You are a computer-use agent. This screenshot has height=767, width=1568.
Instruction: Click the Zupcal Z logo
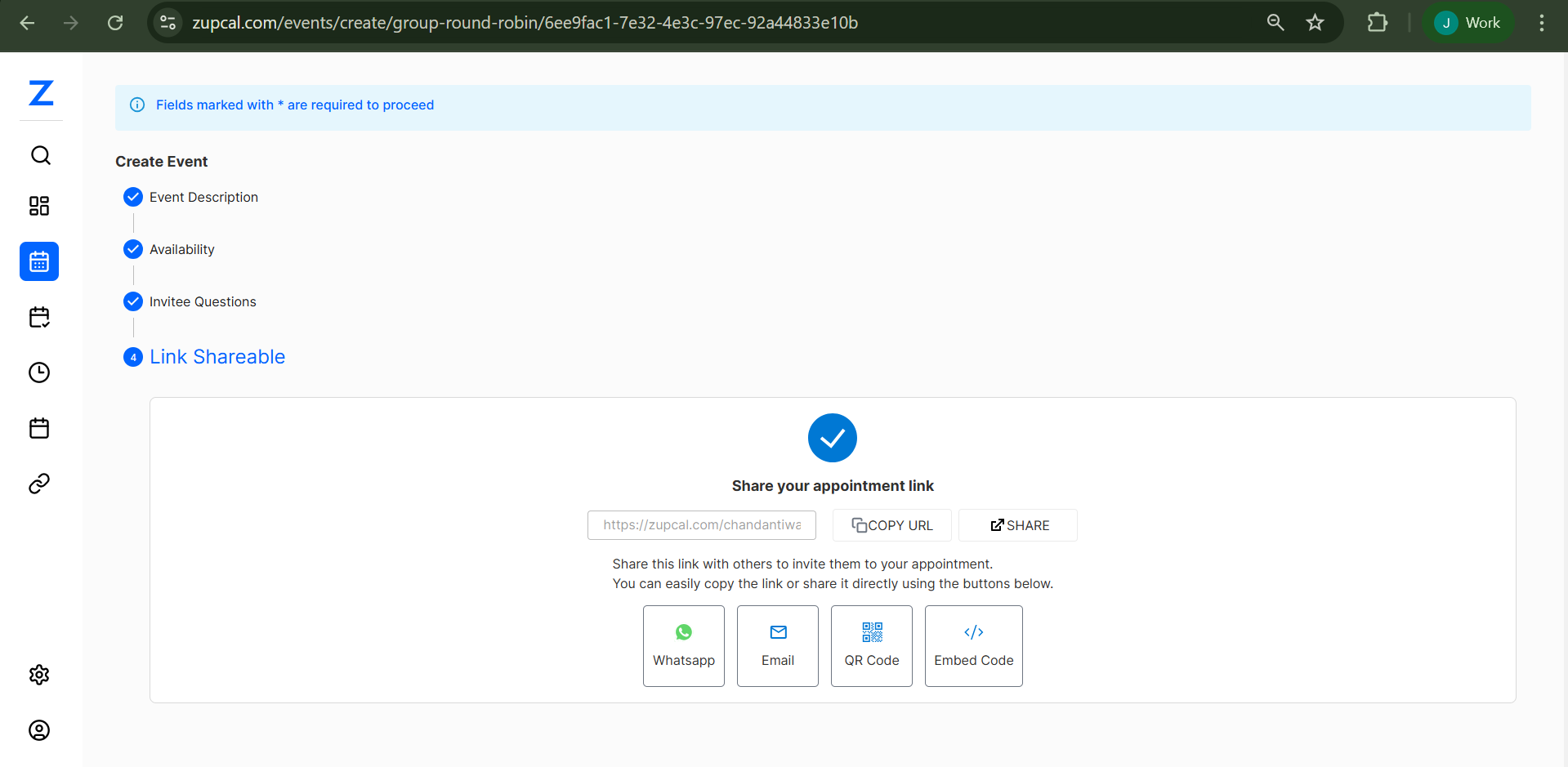41,93
